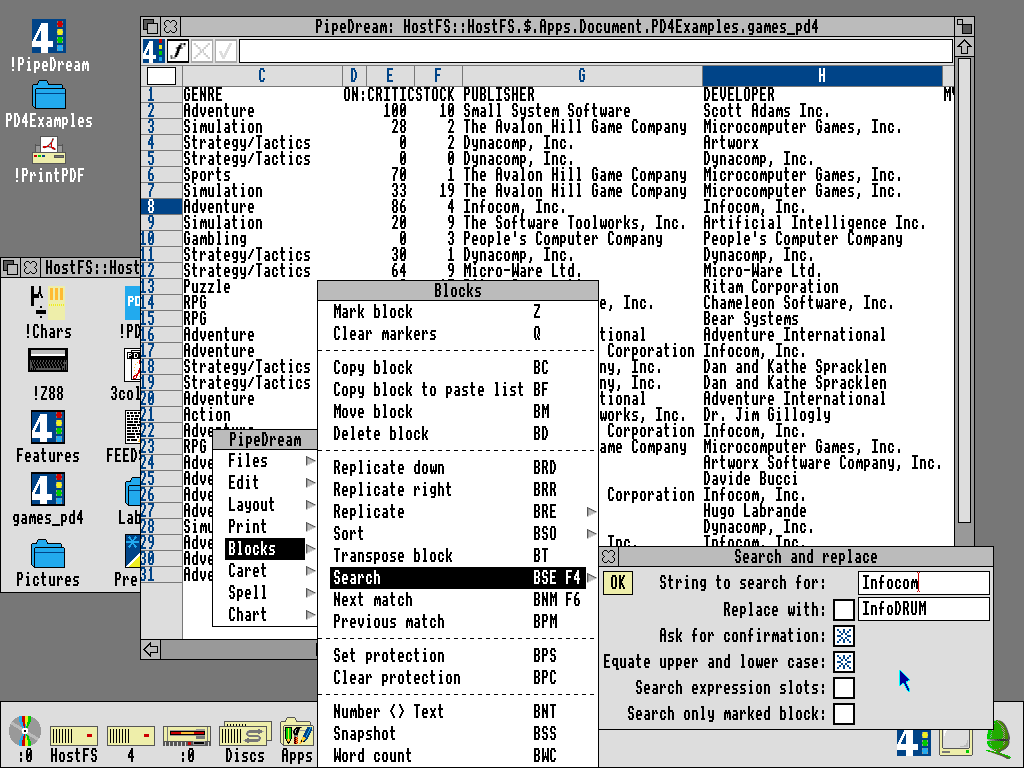
Task: Enable Search expression slots option
Action: click(844, 688)
